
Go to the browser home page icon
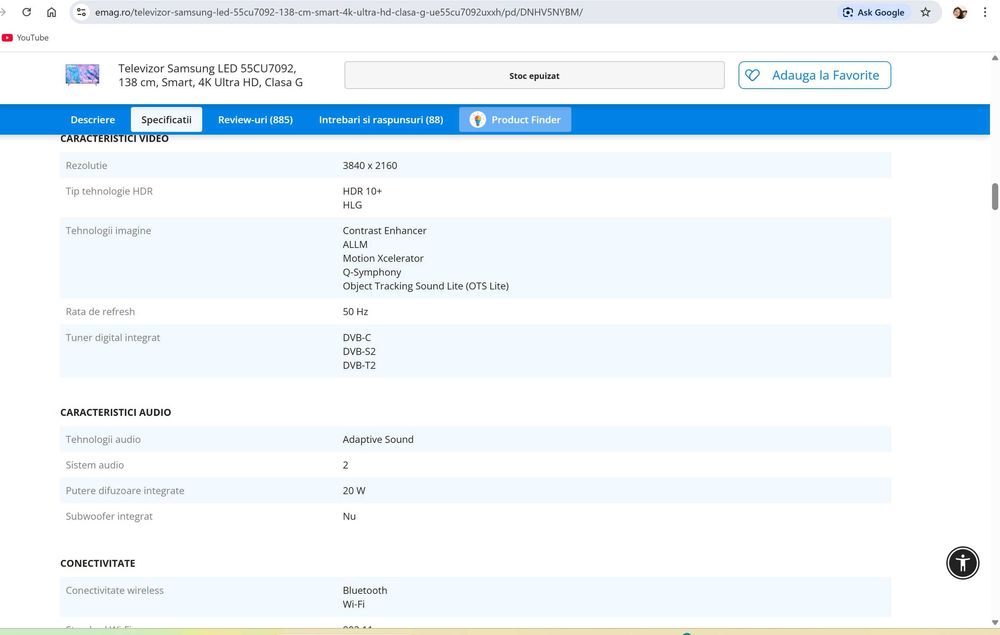[x=52, y=12]
